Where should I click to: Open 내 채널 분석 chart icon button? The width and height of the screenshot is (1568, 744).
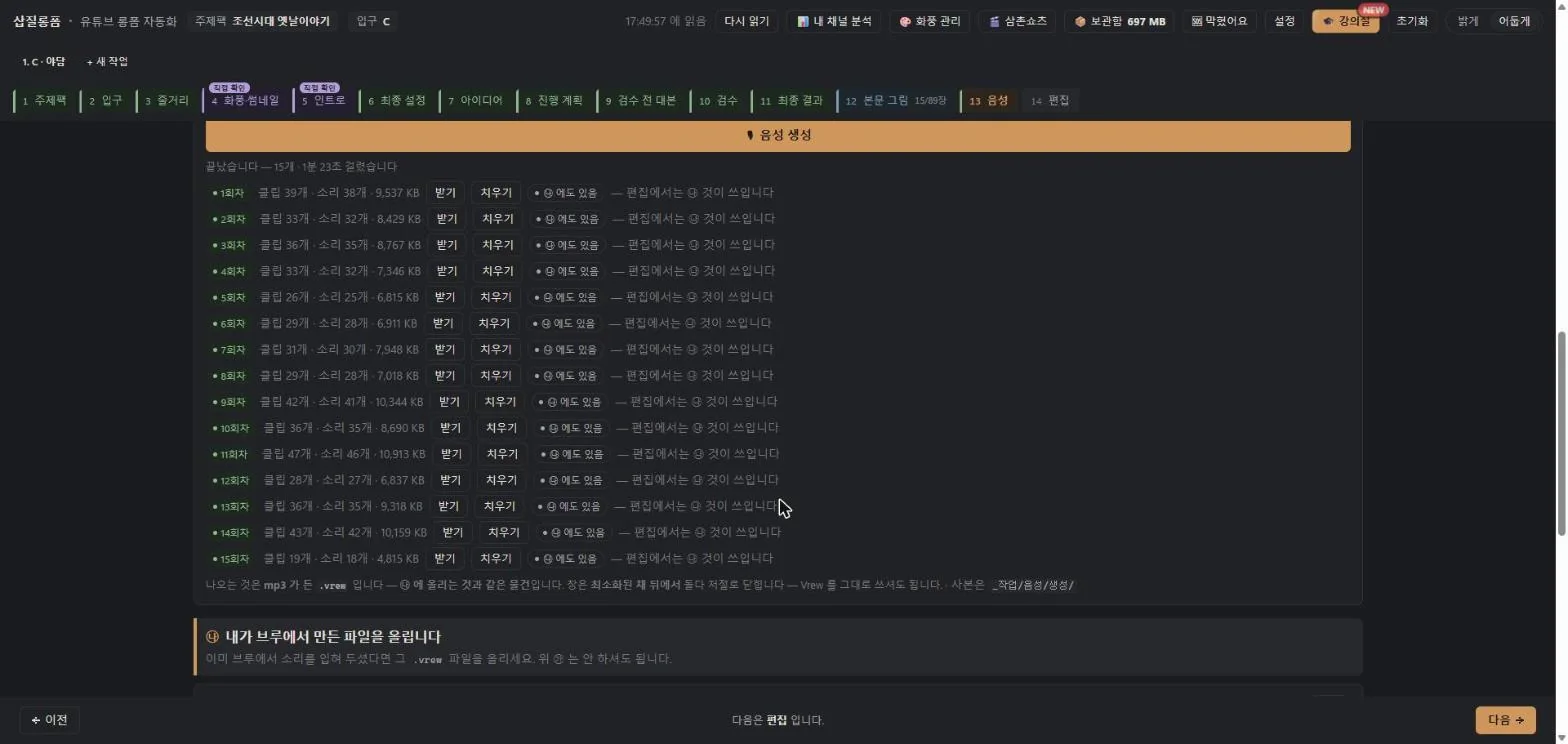834,21
